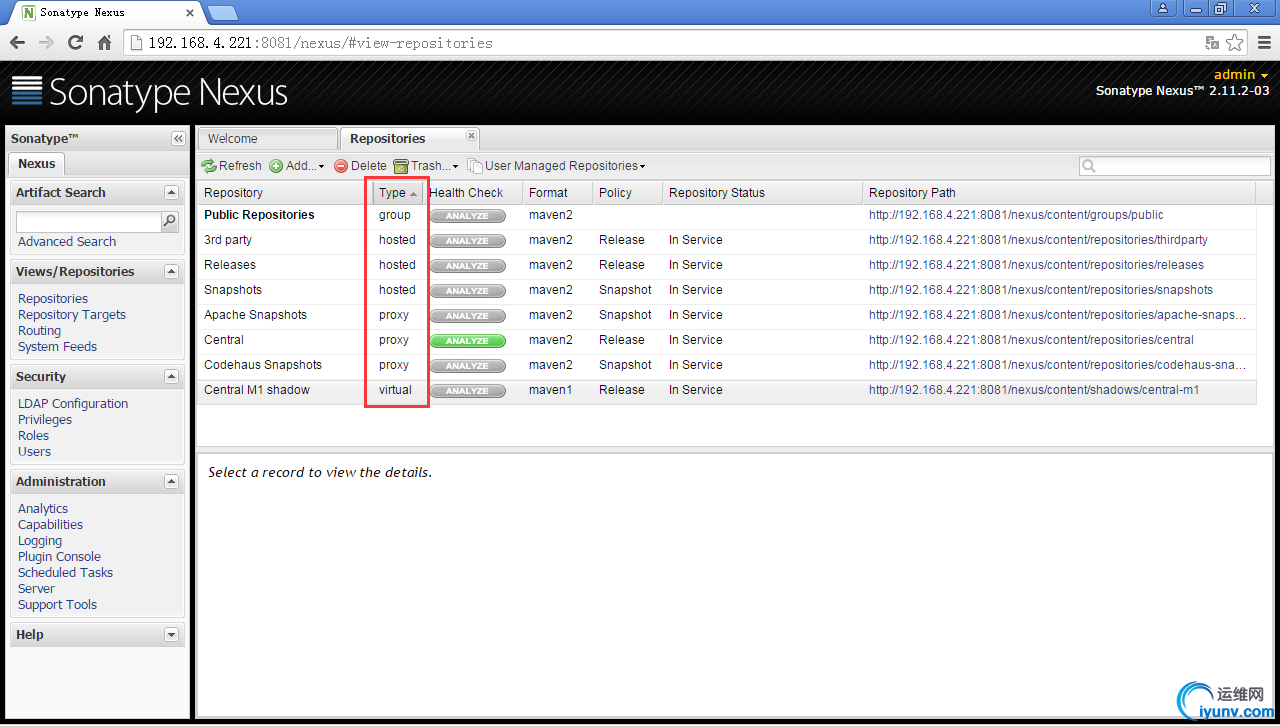The image size is (1280, 728).
Task: Sort by the Type column header
Action: point(397,193)
